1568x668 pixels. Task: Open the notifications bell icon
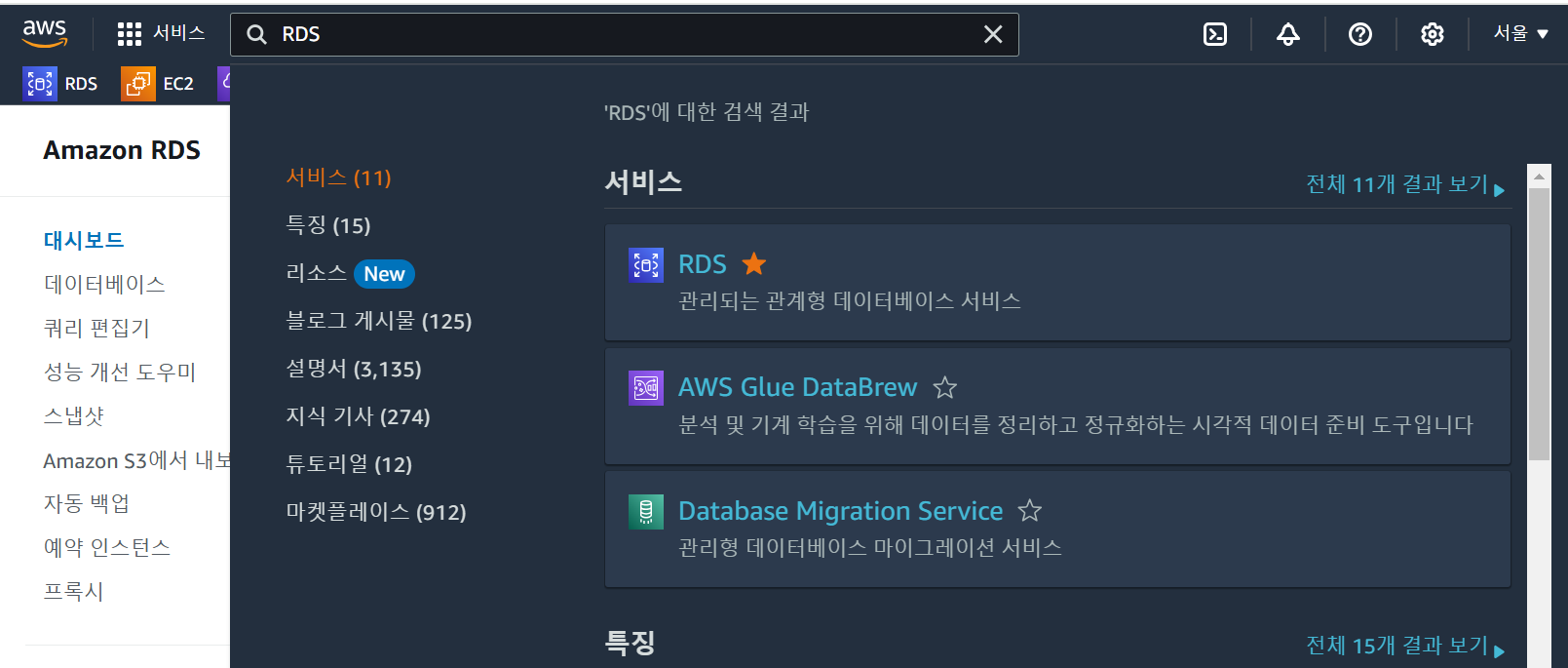click(1288, 34)
